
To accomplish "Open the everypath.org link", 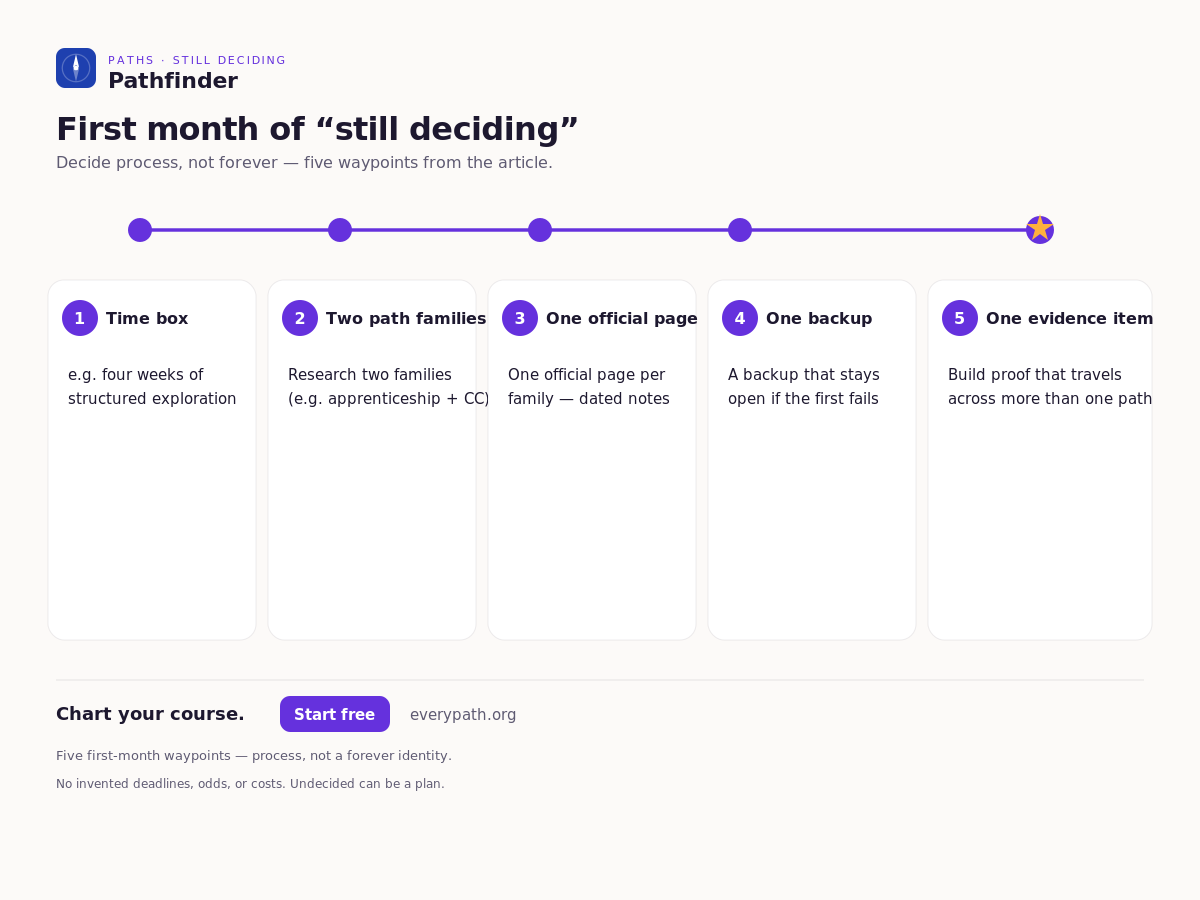I will click(x=463, y=715).
